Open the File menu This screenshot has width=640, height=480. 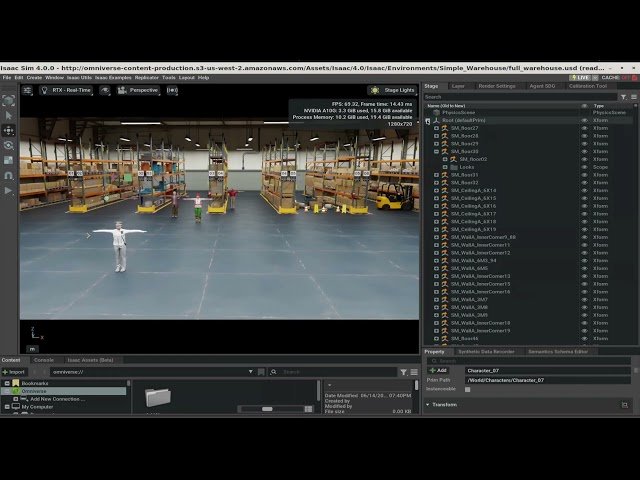7,78
